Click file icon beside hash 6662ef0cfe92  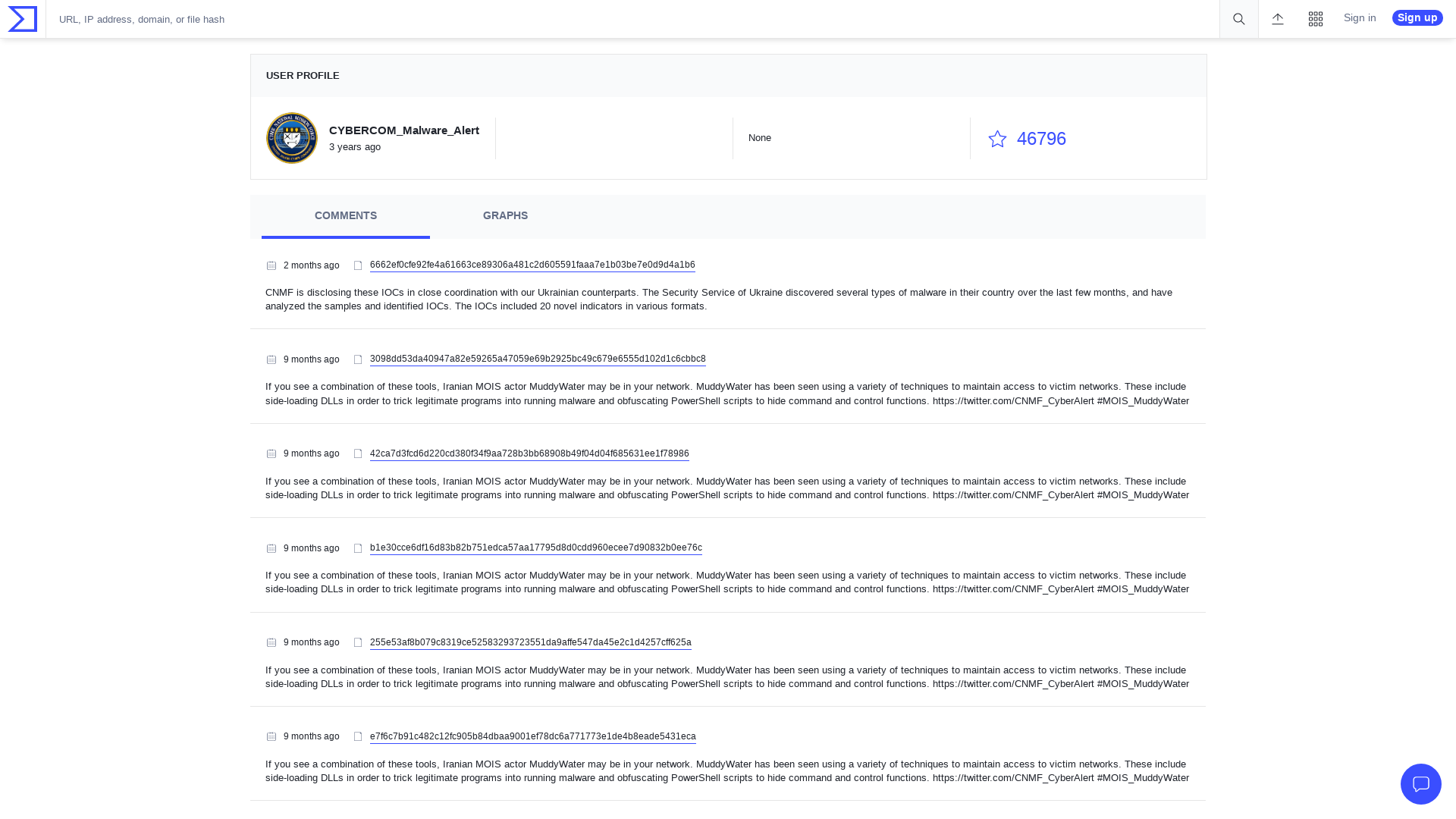(358, 265)
